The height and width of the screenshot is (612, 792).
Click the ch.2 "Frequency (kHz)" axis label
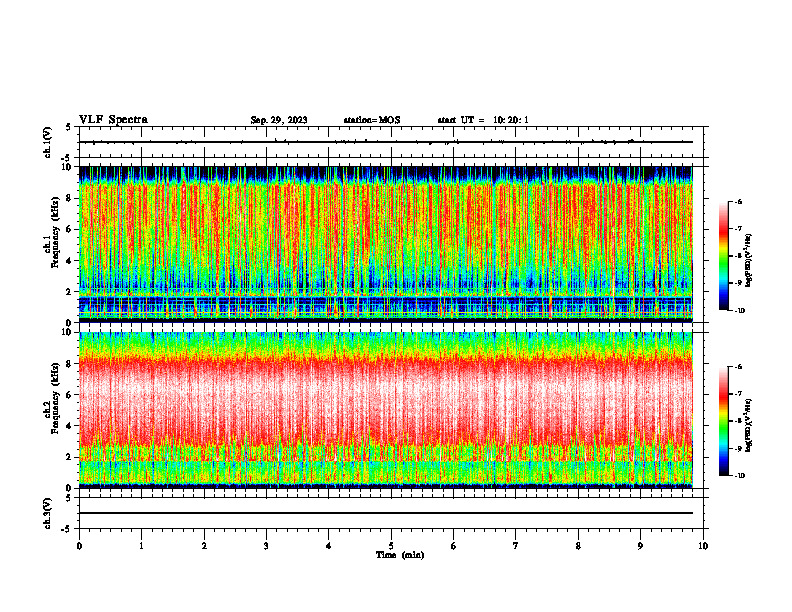[56, 398]
